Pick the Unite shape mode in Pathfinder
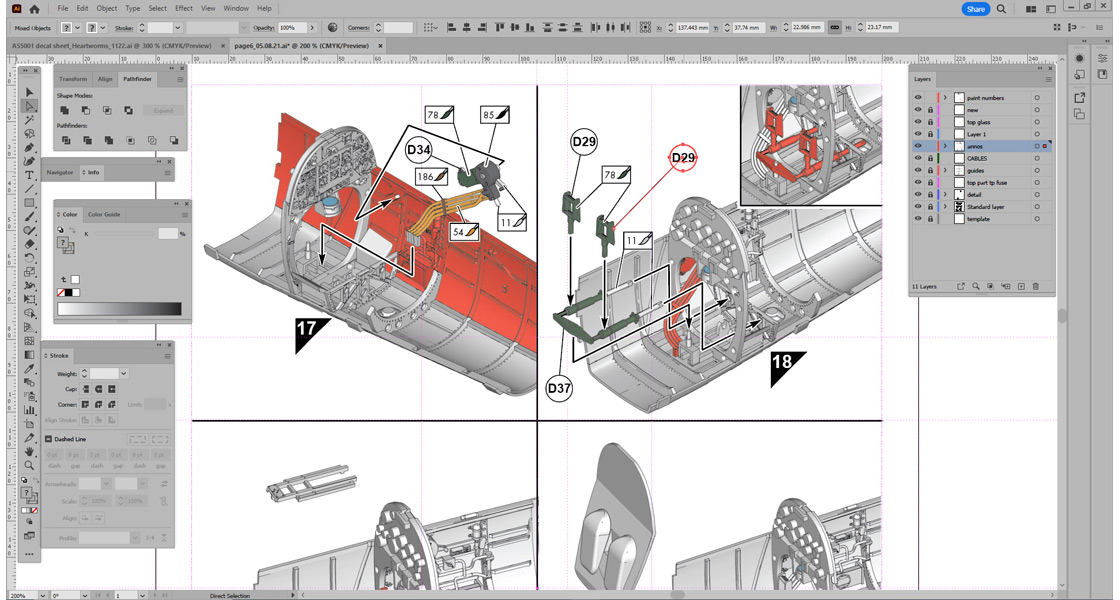Screen dimensions: 1120x600 click(x=65, y=110)
